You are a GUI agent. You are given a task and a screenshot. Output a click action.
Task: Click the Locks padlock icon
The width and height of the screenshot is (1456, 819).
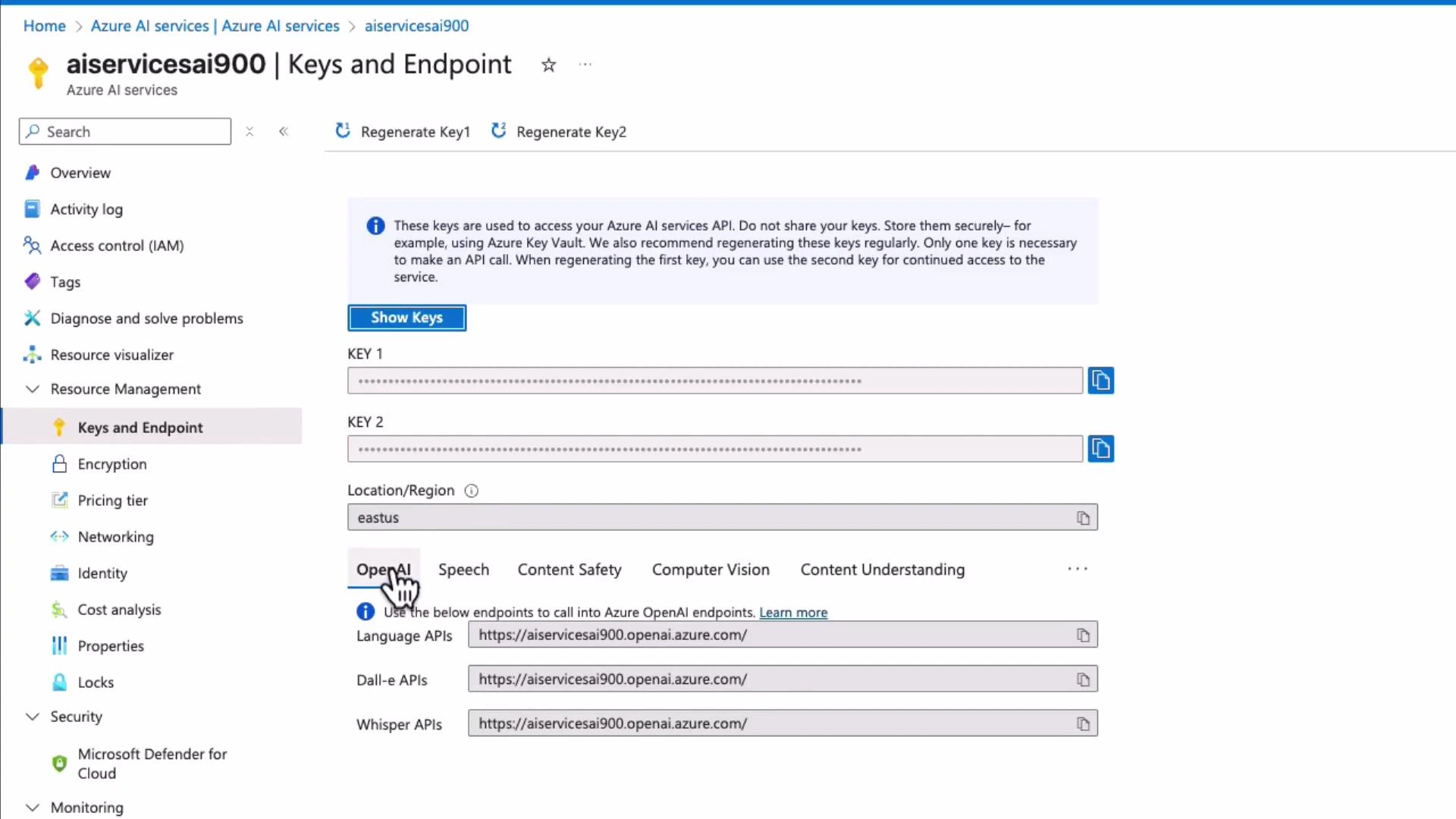[x=59, y=682]
